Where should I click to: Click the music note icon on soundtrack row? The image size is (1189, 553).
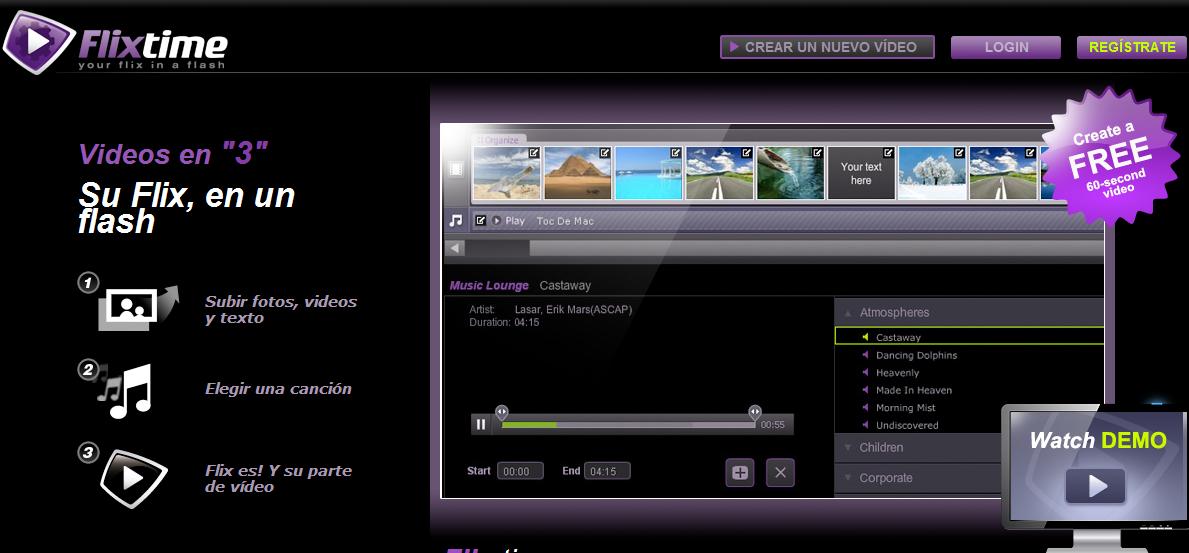pyautogui.click(x=456, y=220)
